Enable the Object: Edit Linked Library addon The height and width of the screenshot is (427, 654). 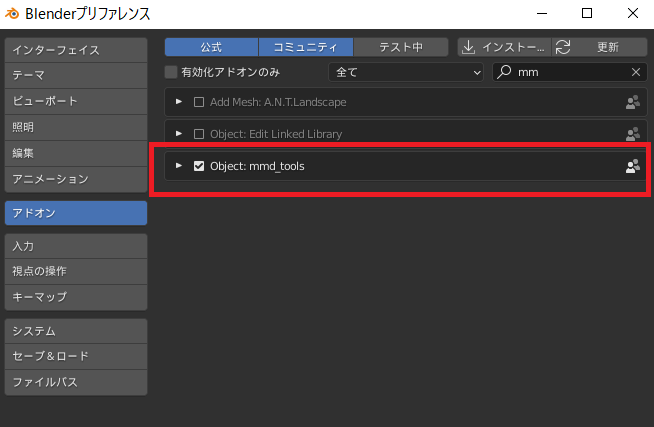tap(199, 134)
